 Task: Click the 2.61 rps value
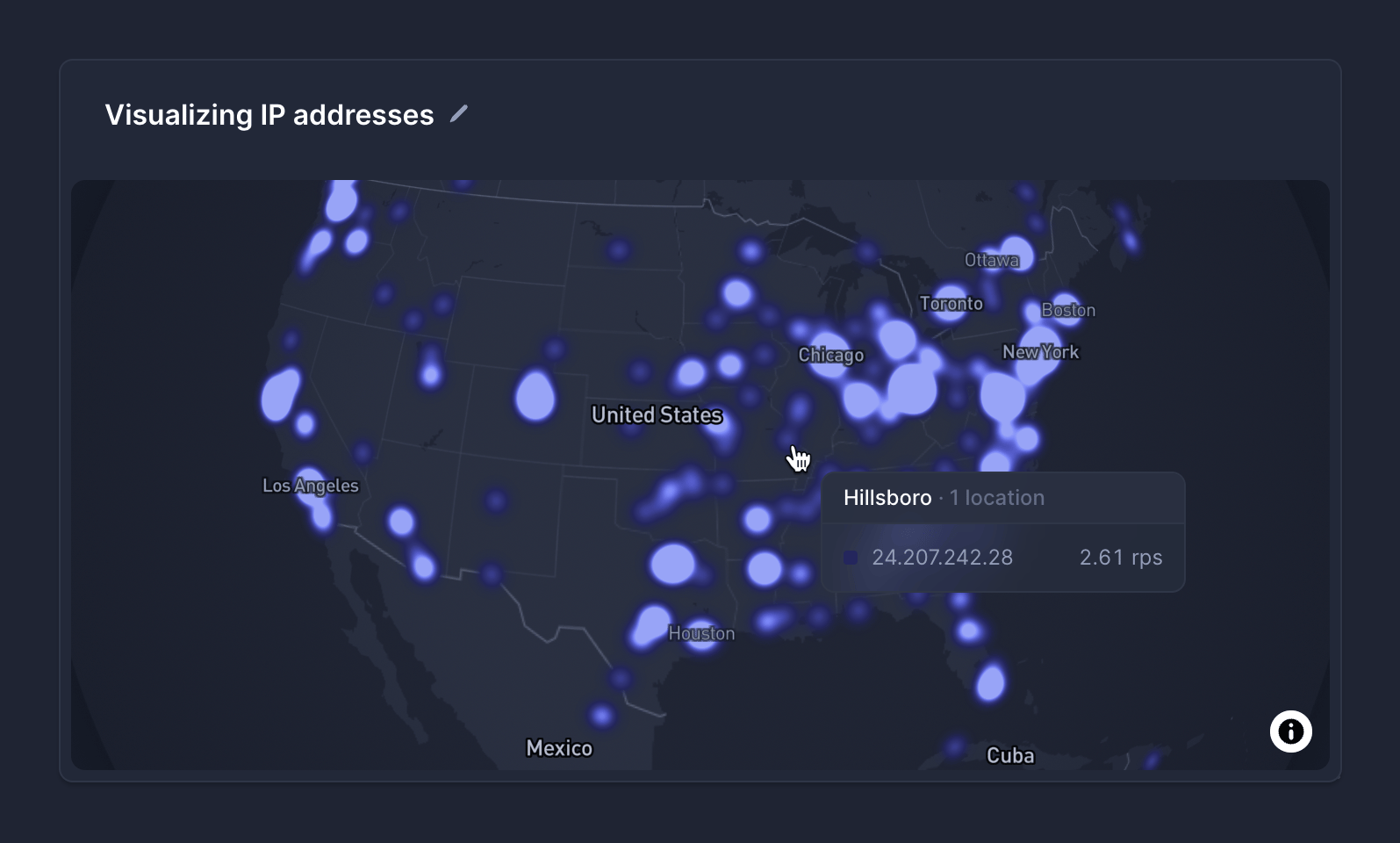point(1121,558)
